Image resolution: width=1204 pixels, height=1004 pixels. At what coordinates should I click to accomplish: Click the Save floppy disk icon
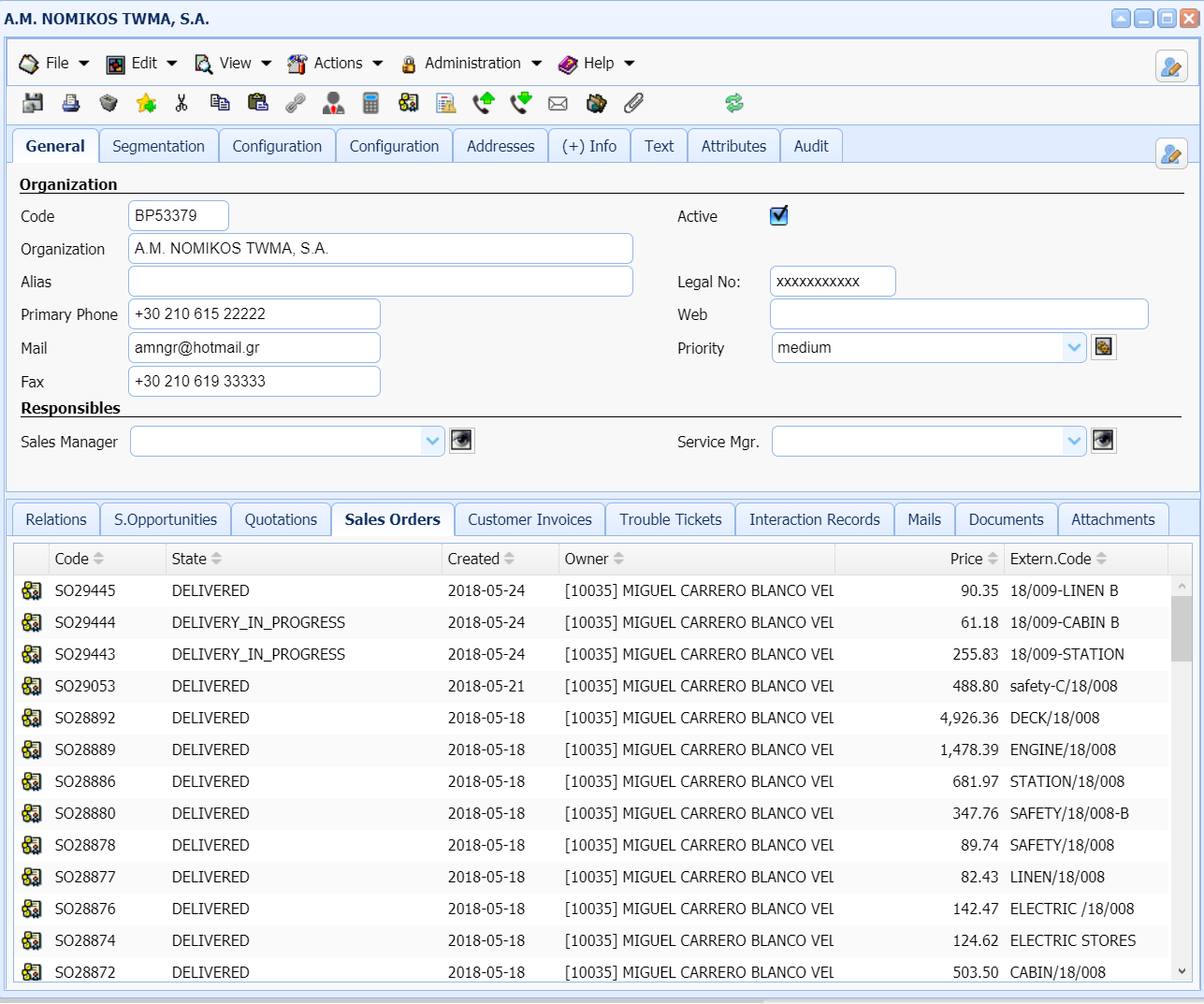pyautogui.click(x=33, y=104)
